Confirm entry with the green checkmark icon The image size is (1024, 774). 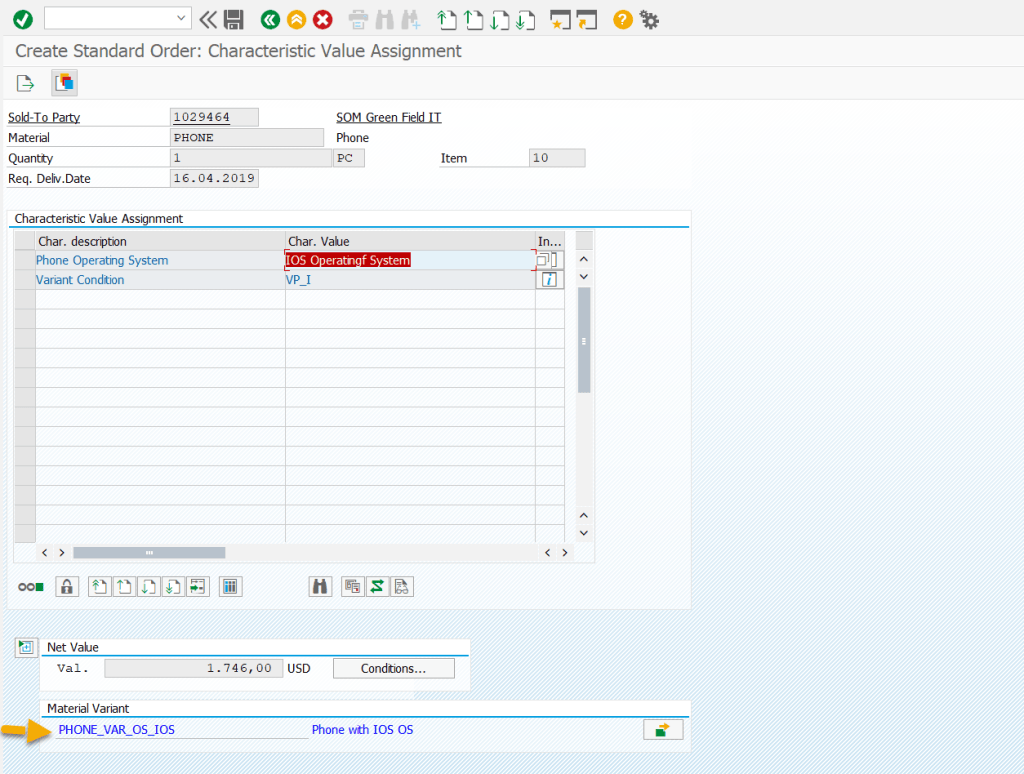(x=23, y=20)
